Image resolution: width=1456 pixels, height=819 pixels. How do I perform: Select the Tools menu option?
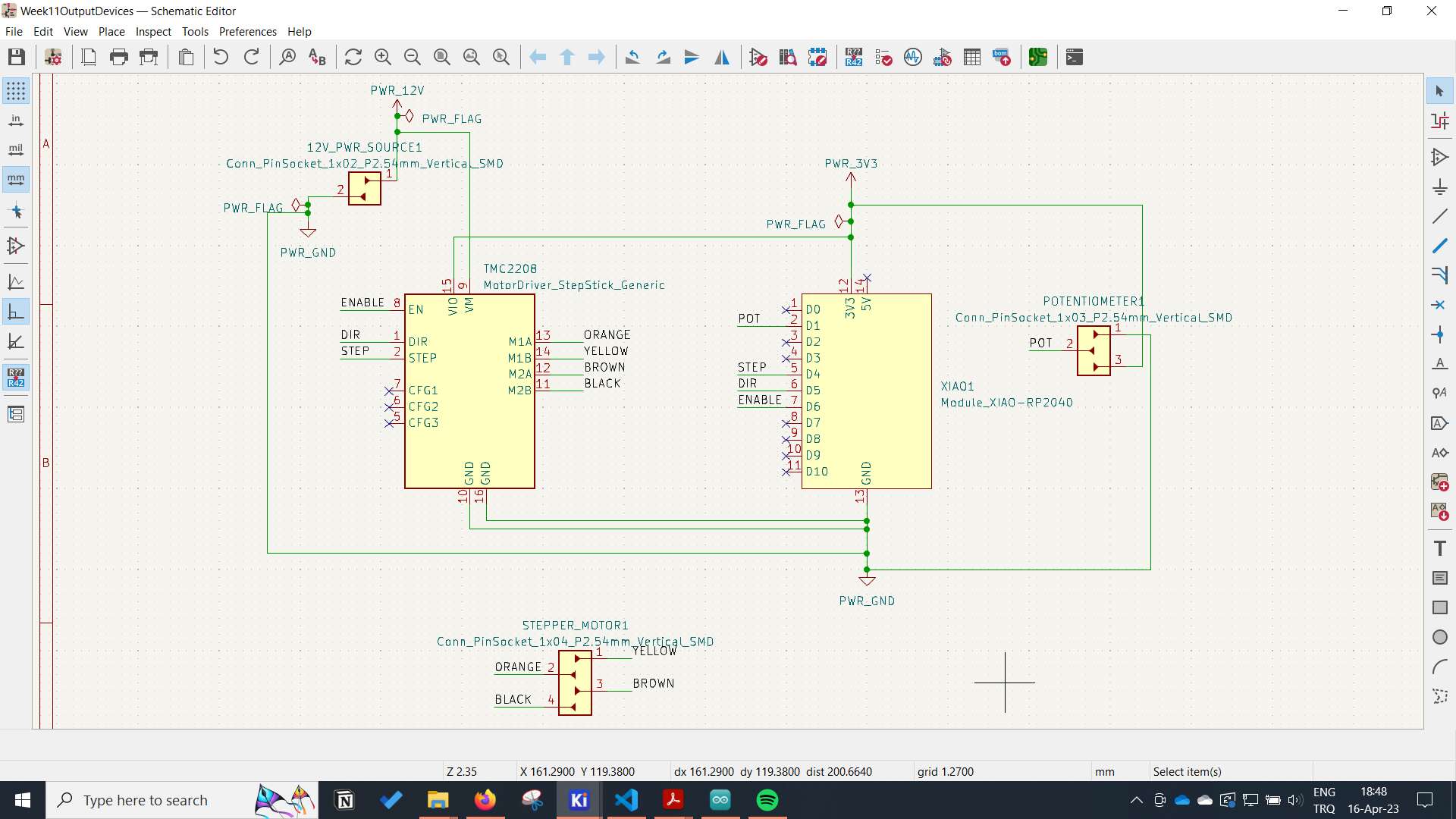194,31
